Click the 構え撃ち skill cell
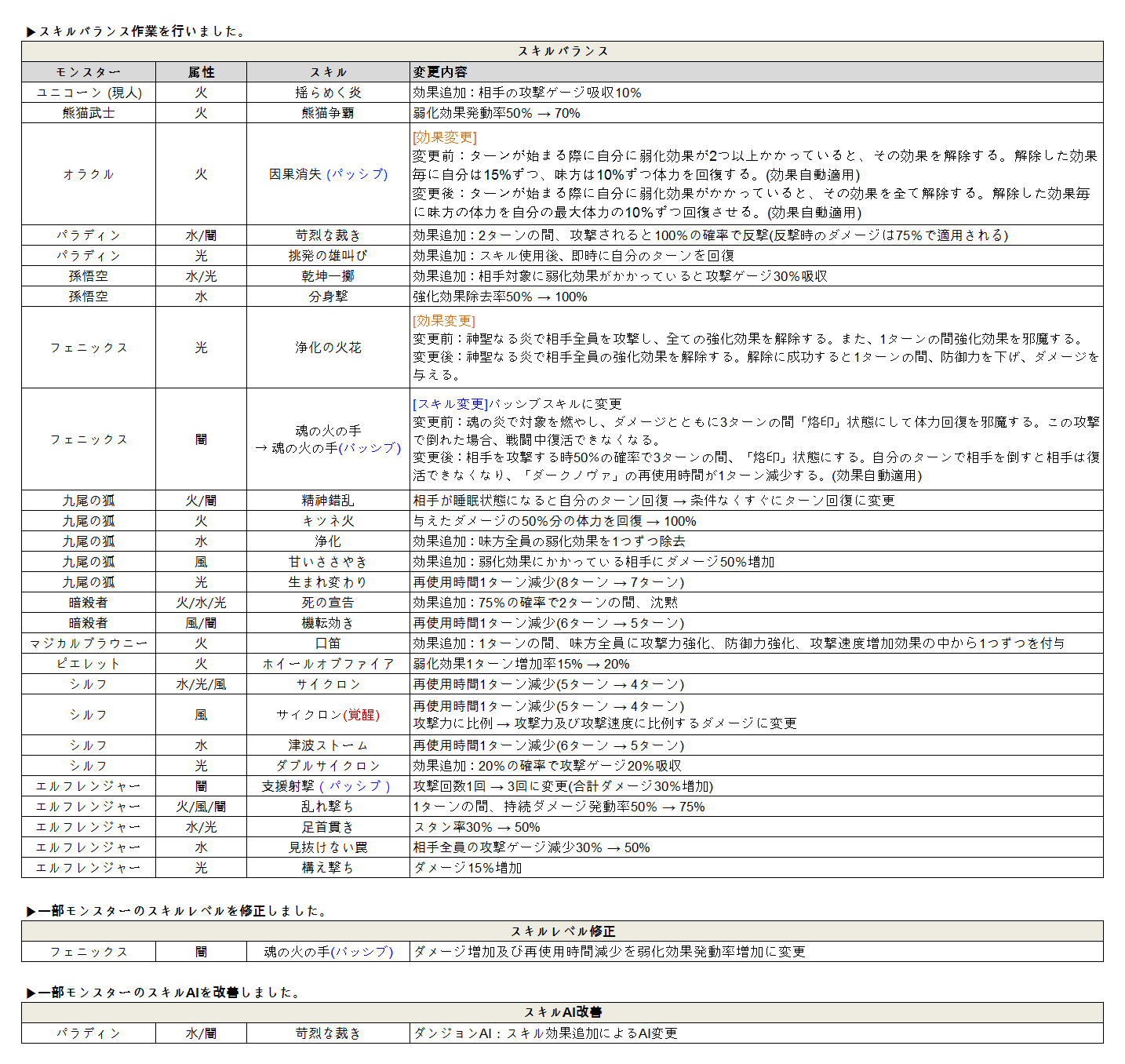Image resolution: width=1125 pixels, height=1064 pixels. coord(328,868)
